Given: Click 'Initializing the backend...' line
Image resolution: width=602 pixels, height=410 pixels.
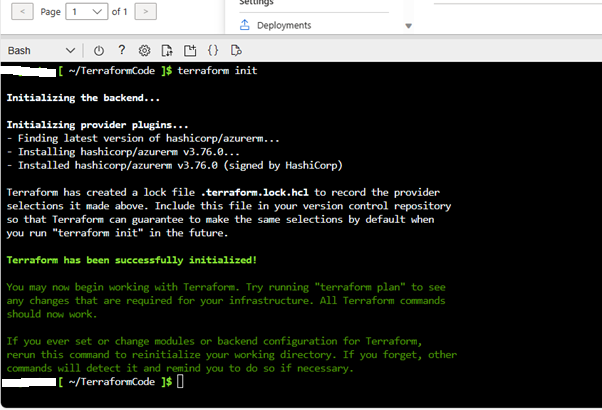Looking at the screenshot, I should click(83, 98).
